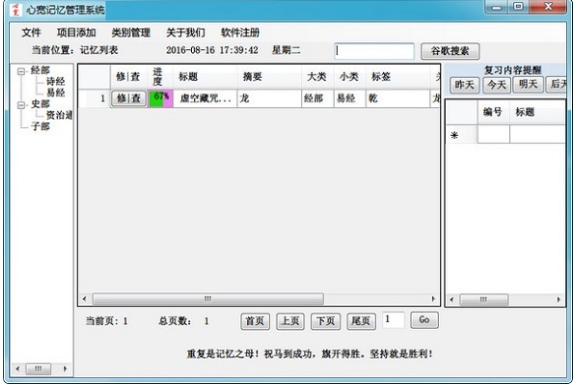Click the 标题 column header in main table
The width and height of the screenshot is (577, 385).
205,77
